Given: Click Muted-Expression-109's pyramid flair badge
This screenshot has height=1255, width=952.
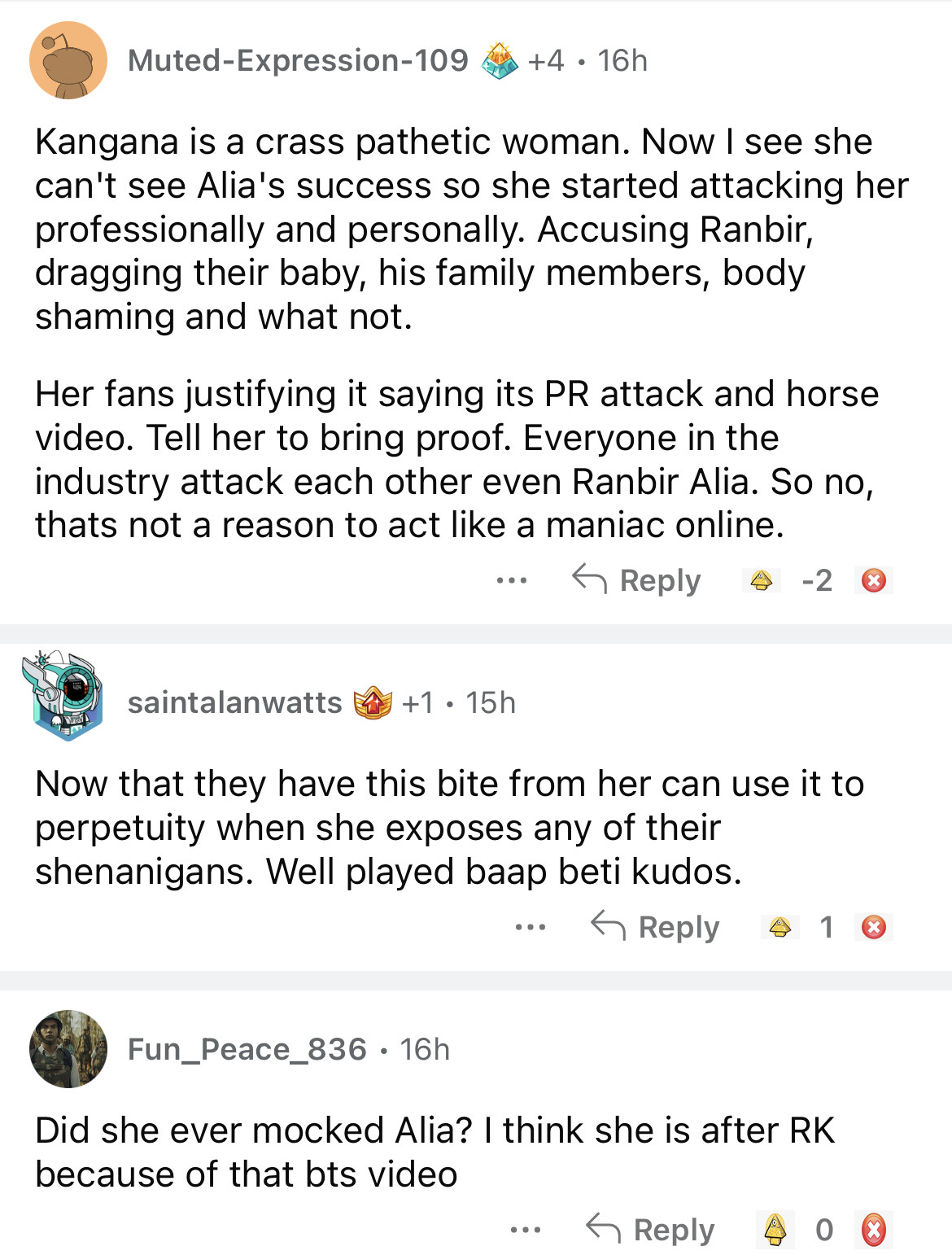Looking at the screenshot, I should (x=500, y=61).
